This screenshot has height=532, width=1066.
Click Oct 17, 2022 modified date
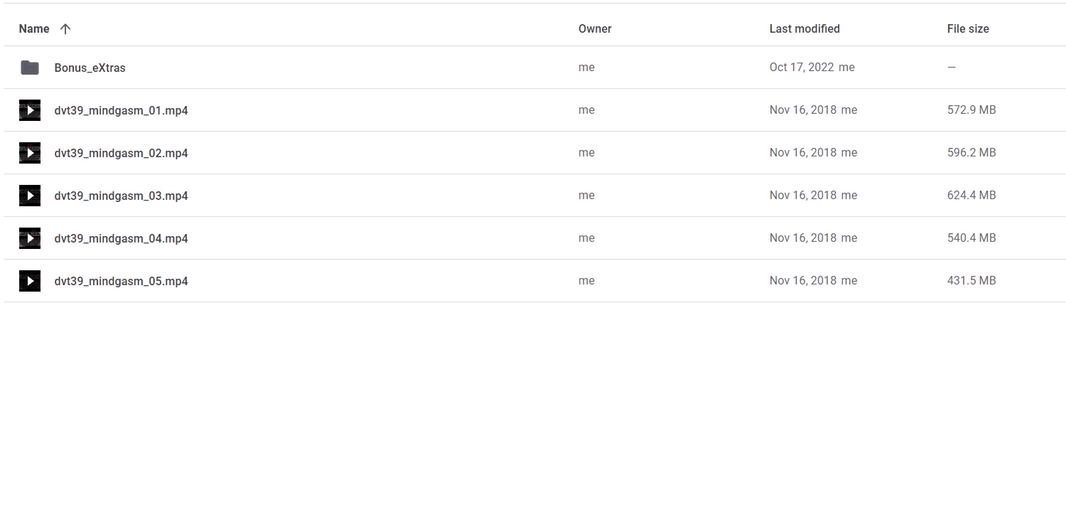(x=802, y=68)
